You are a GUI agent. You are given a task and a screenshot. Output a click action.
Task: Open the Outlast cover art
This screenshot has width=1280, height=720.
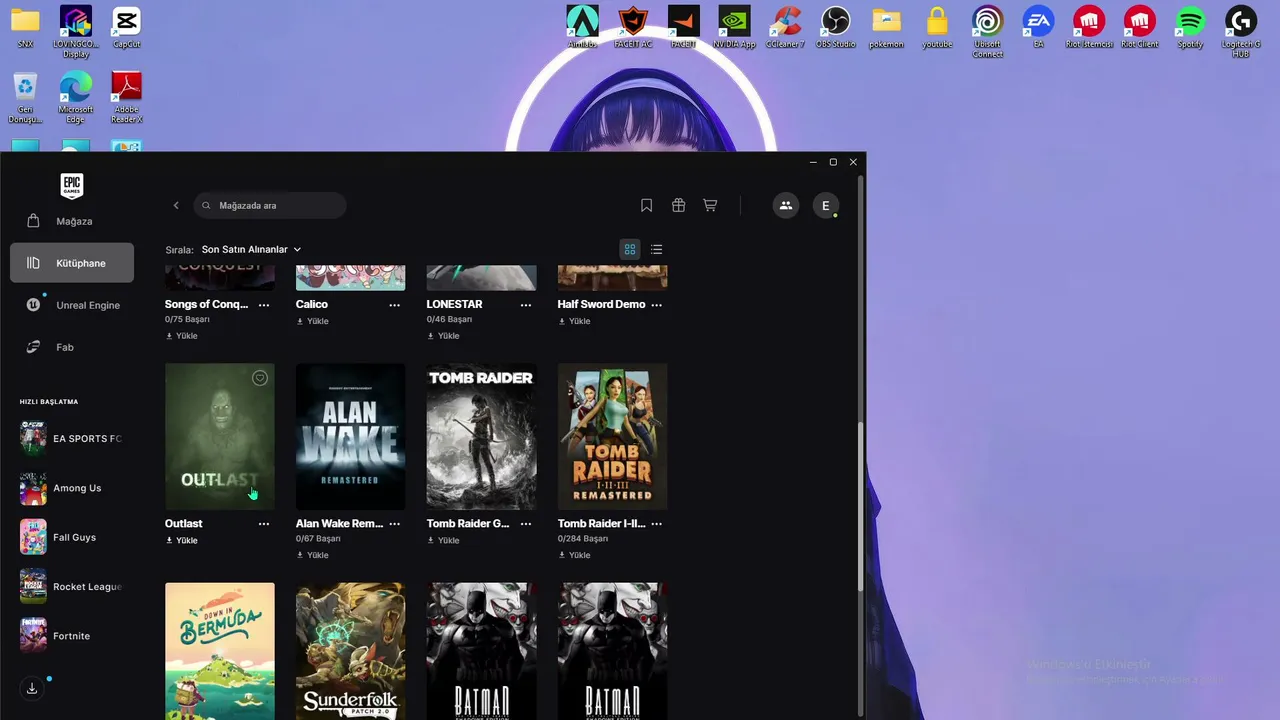click(220, 437)
